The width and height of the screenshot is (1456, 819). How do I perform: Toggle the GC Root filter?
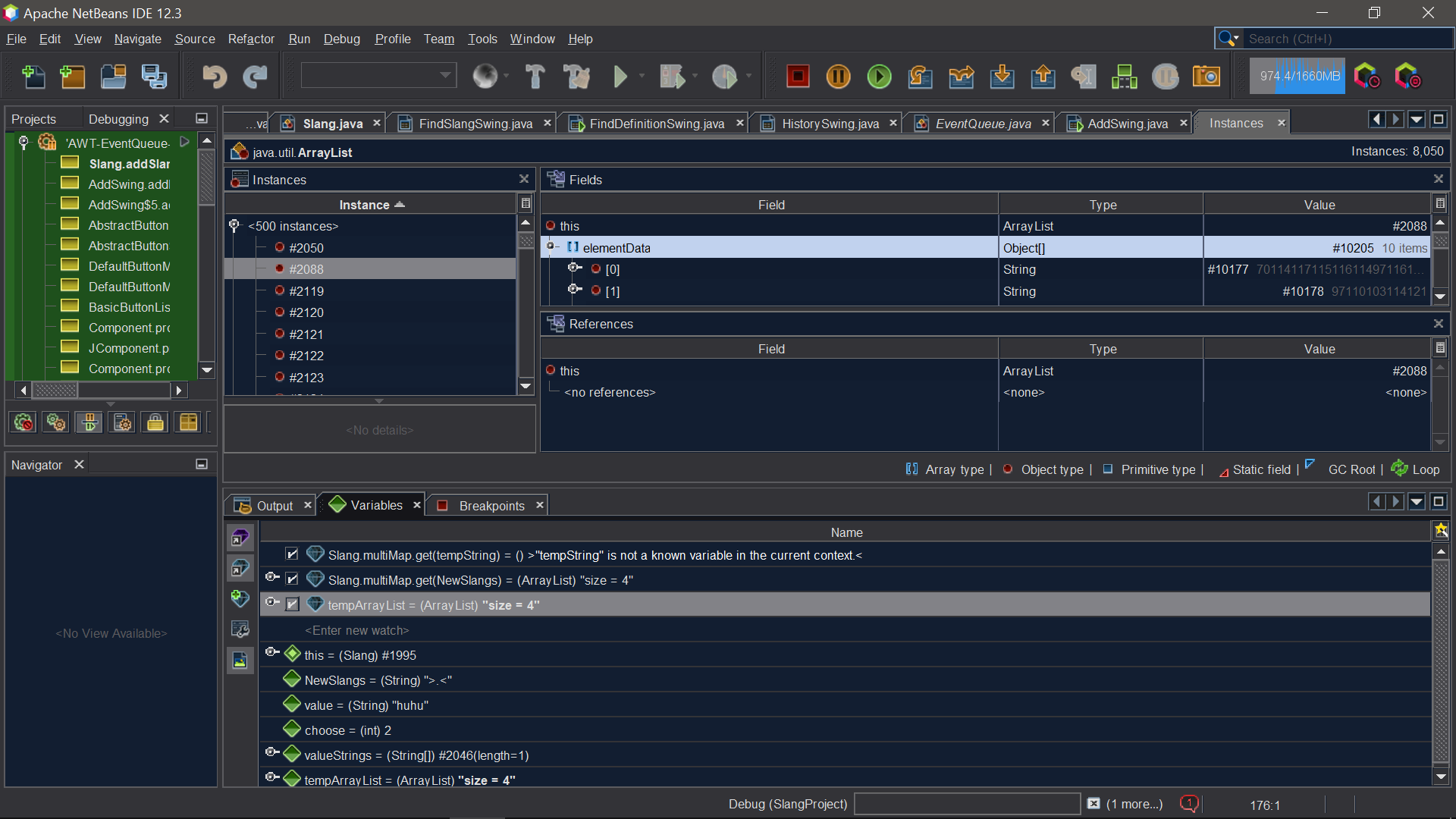pos(1340,469)
